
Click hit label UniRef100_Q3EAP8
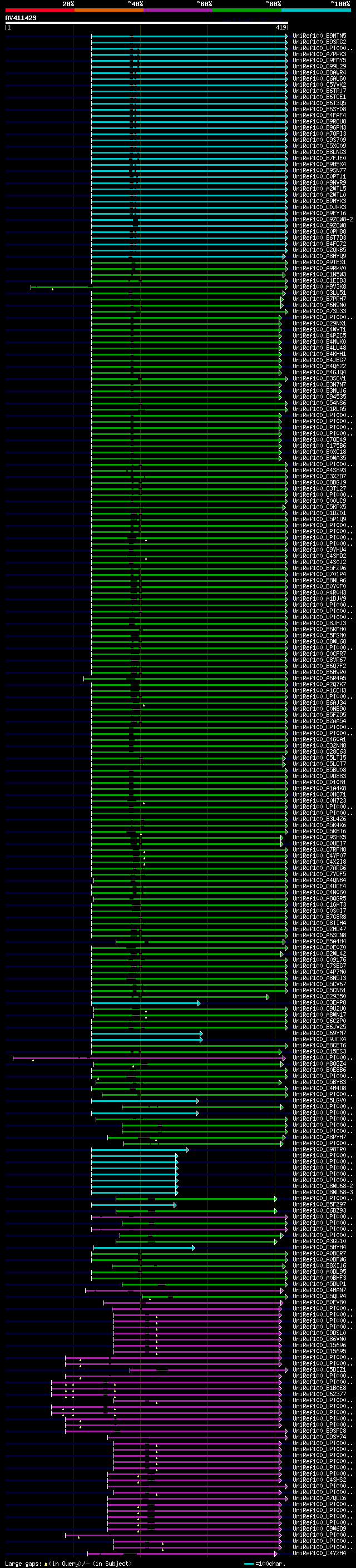[319, 1002]
